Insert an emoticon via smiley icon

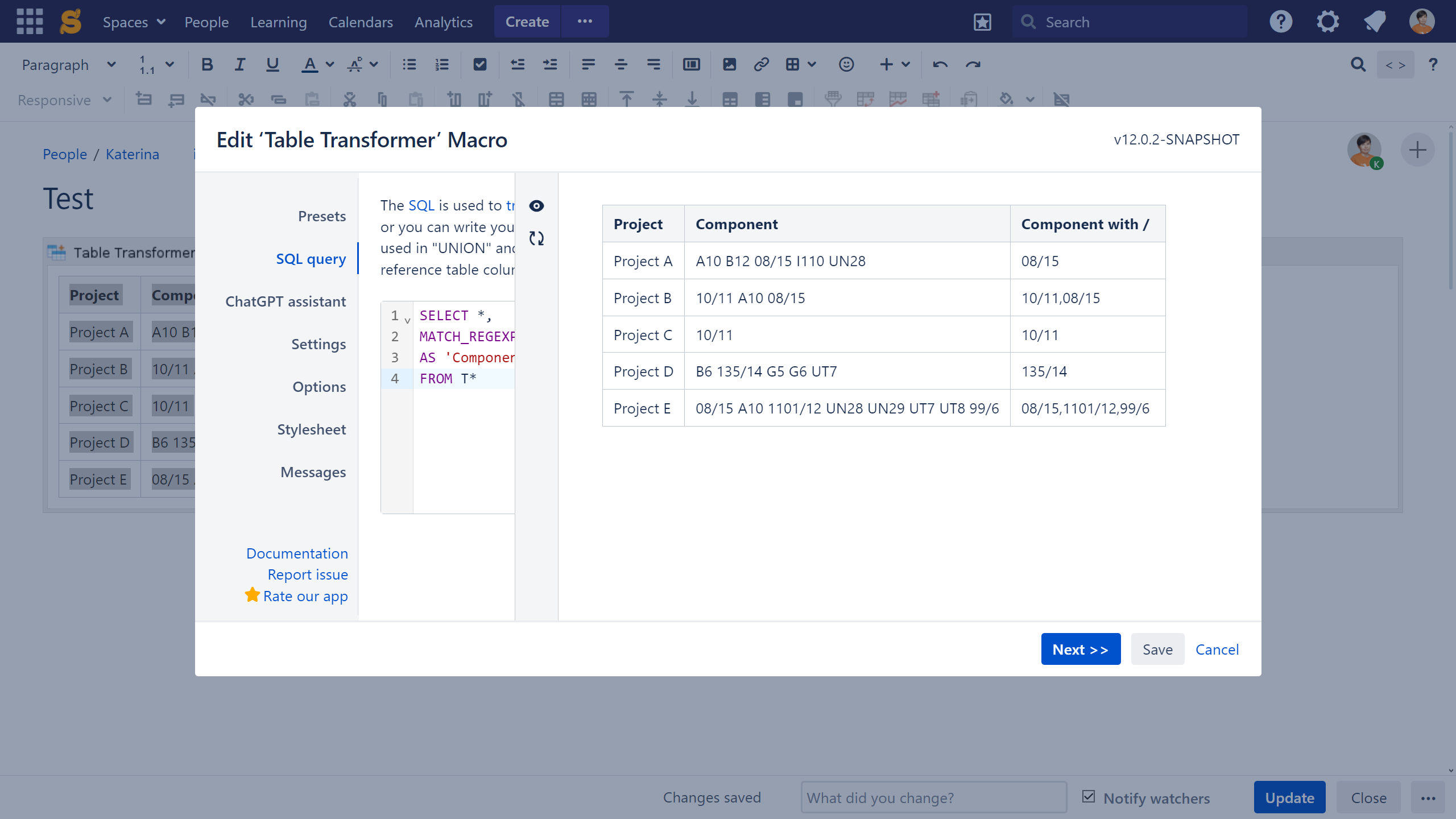(846, 64)
